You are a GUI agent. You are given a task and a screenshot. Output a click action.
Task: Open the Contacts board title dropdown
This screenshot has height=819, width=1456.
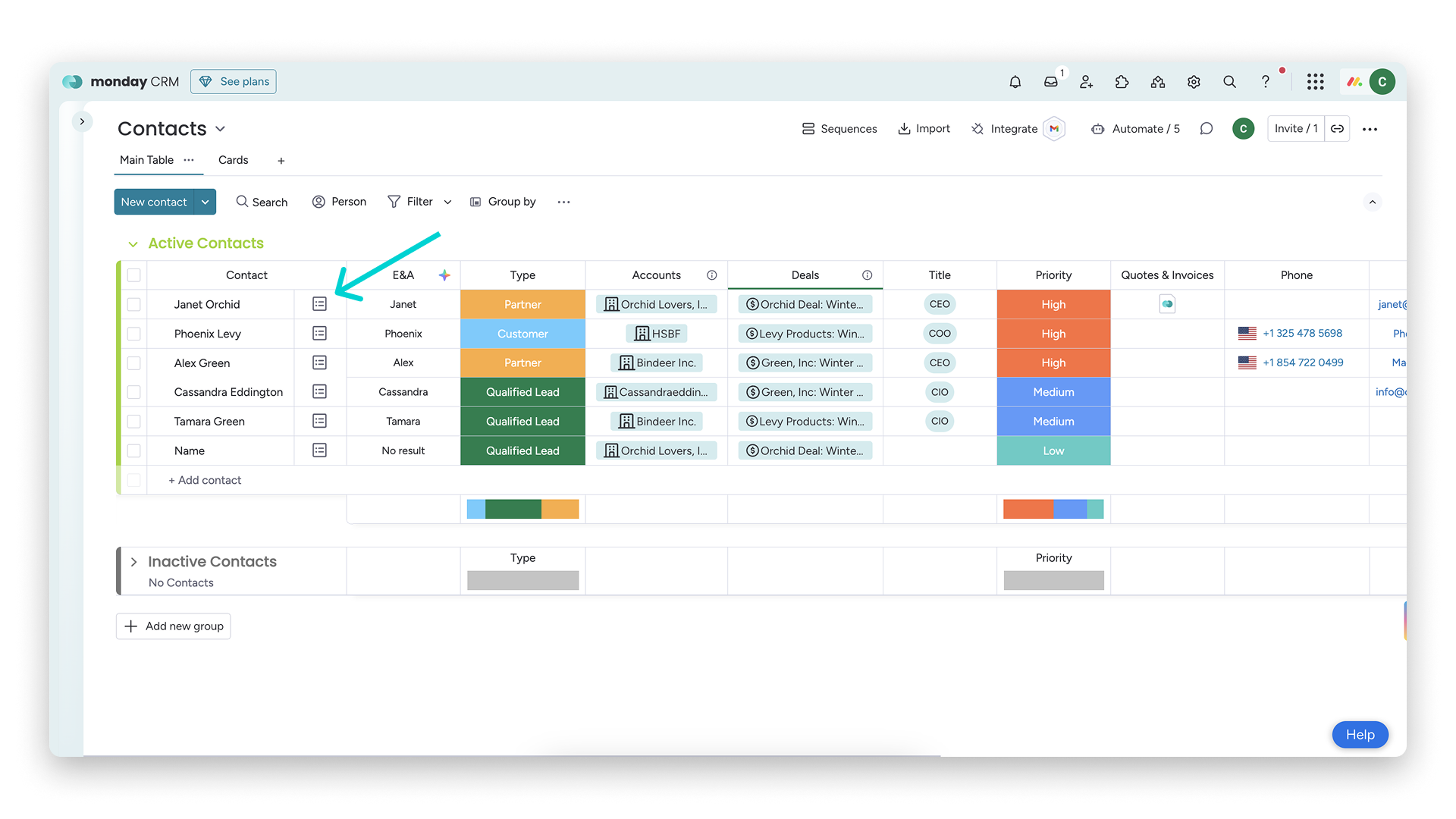pyautogui.click(x=221, y=129)
